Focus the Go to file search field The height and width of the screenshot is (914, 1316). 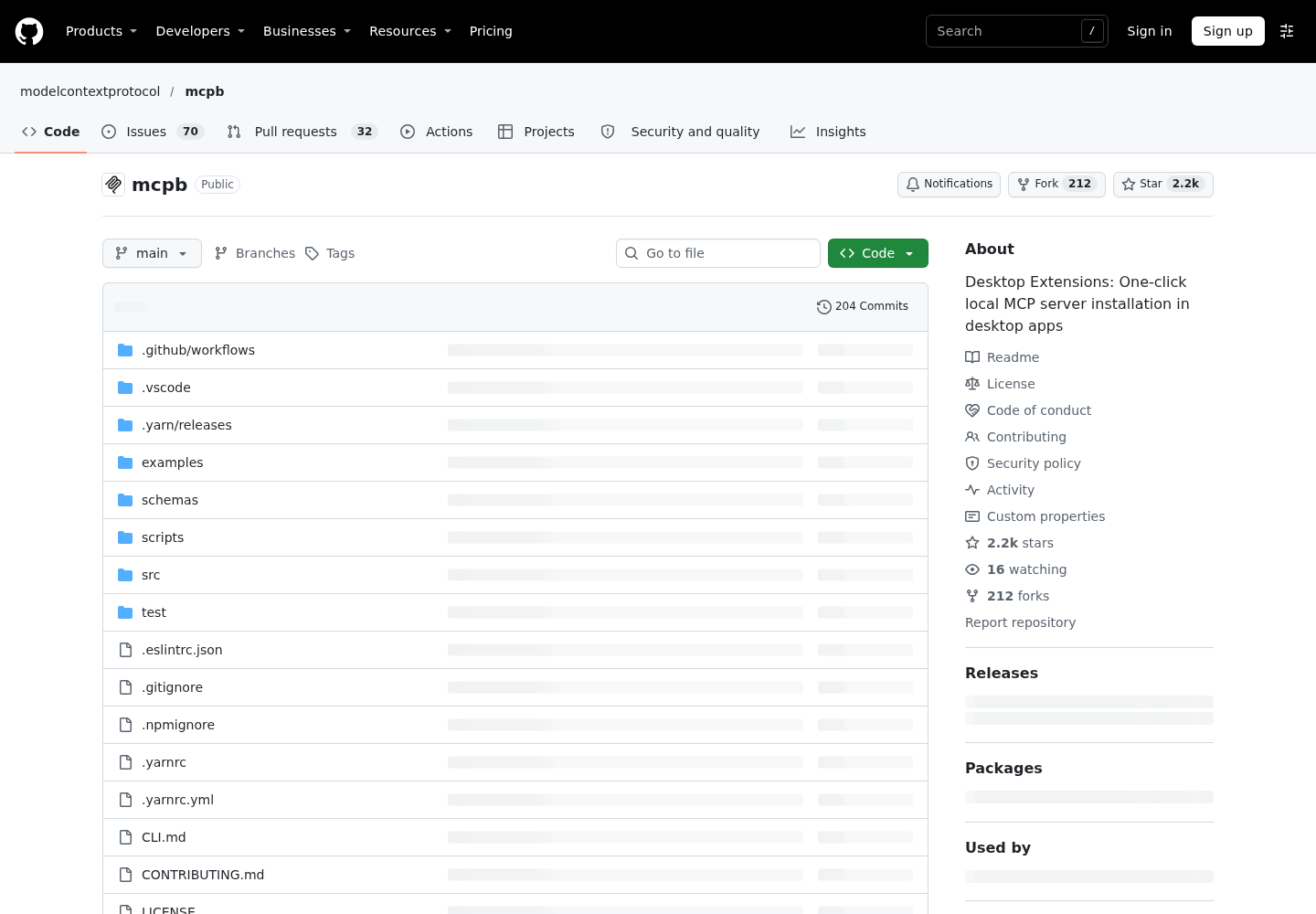(x=718, y=253)
